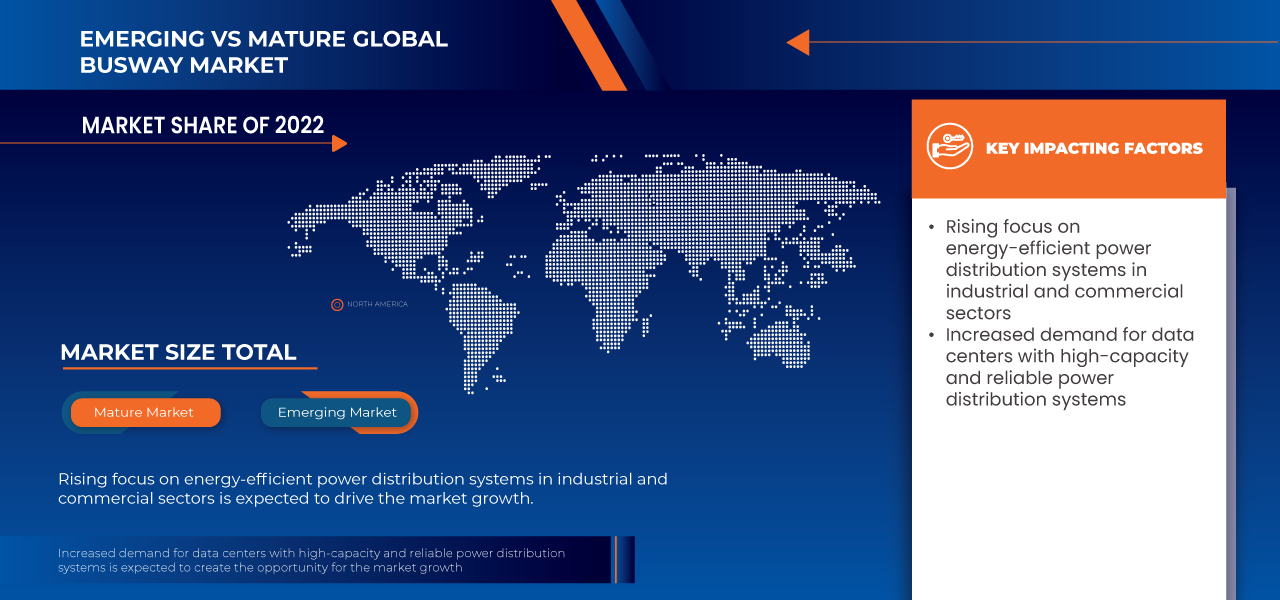The height and width of the screenshot is (600, 1280).
Task: Click the hand-and-key icon in the orange header
Action: pyautogui.click(x=949, y=148)
